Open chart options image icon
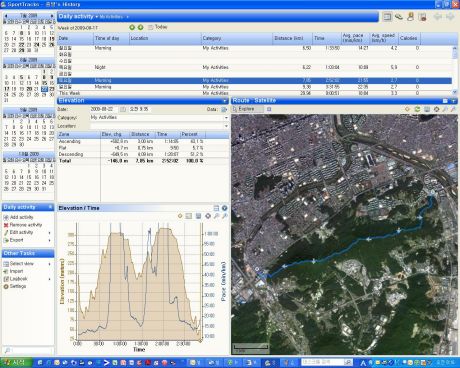Viewport: 460px width, 368px height. [x=189, y=216]
